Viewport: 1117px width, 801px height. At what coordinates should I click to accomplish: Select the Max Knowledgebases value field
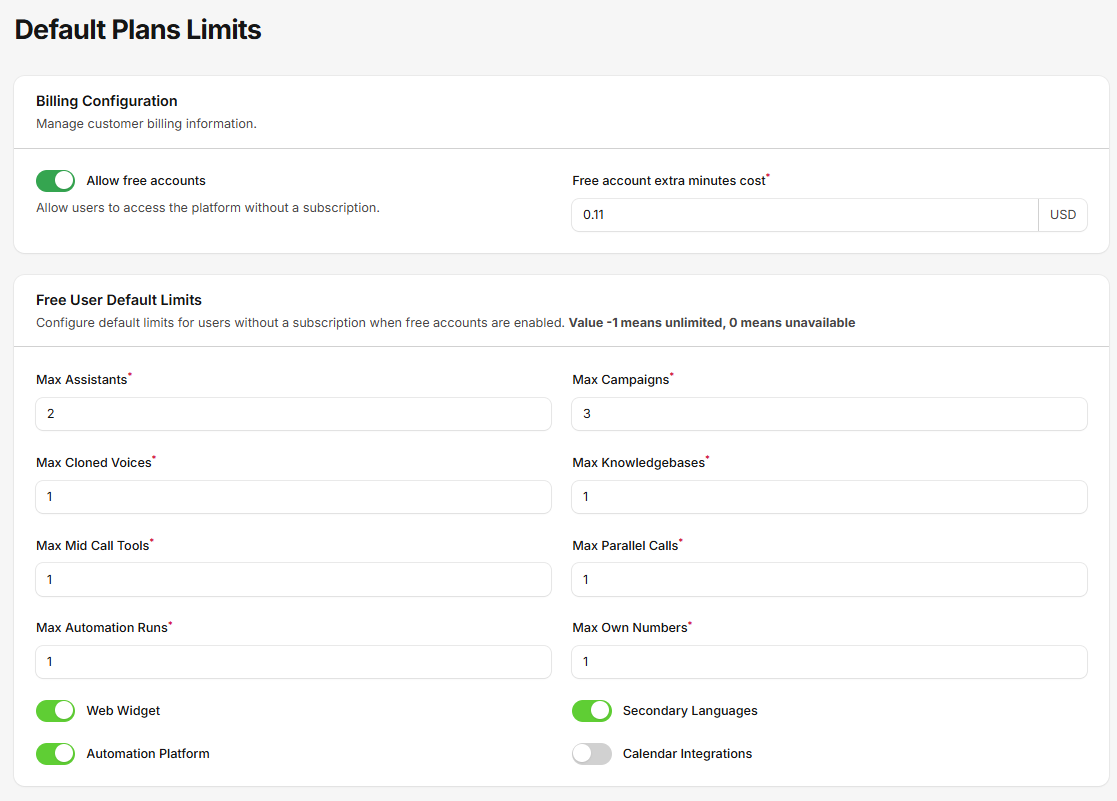829,496
